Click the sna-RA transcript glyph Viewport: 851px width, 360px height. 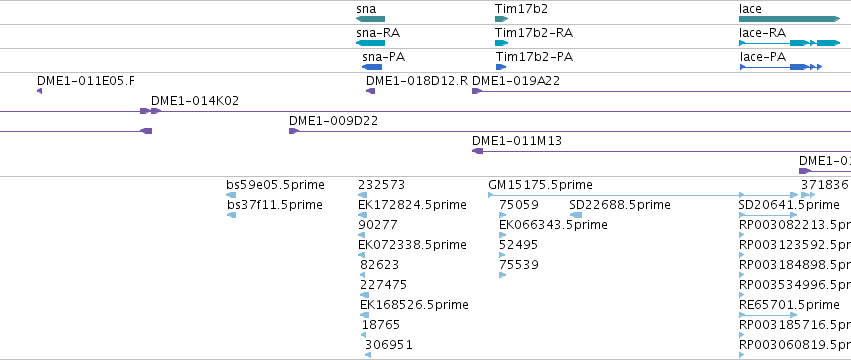(370, 43)
